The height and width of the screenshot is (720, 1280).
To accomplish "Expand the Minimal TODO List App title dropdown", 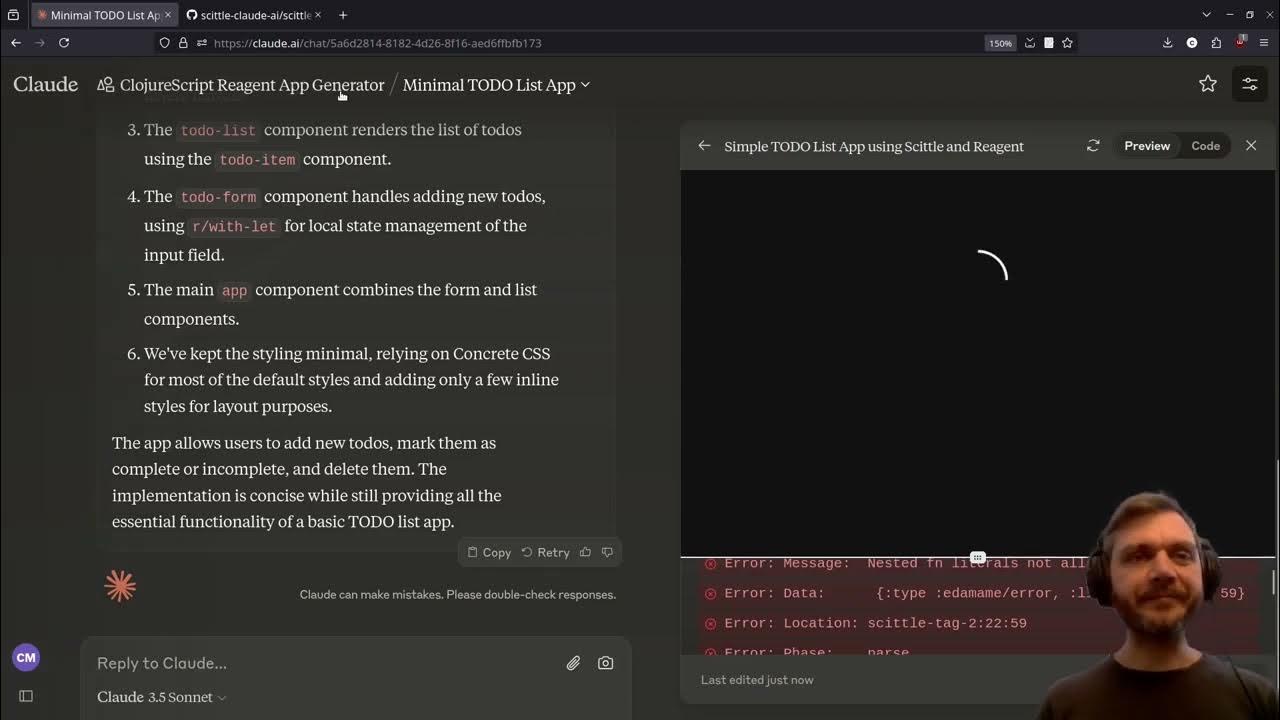I will pyautogui.click(x=496, y=85).
